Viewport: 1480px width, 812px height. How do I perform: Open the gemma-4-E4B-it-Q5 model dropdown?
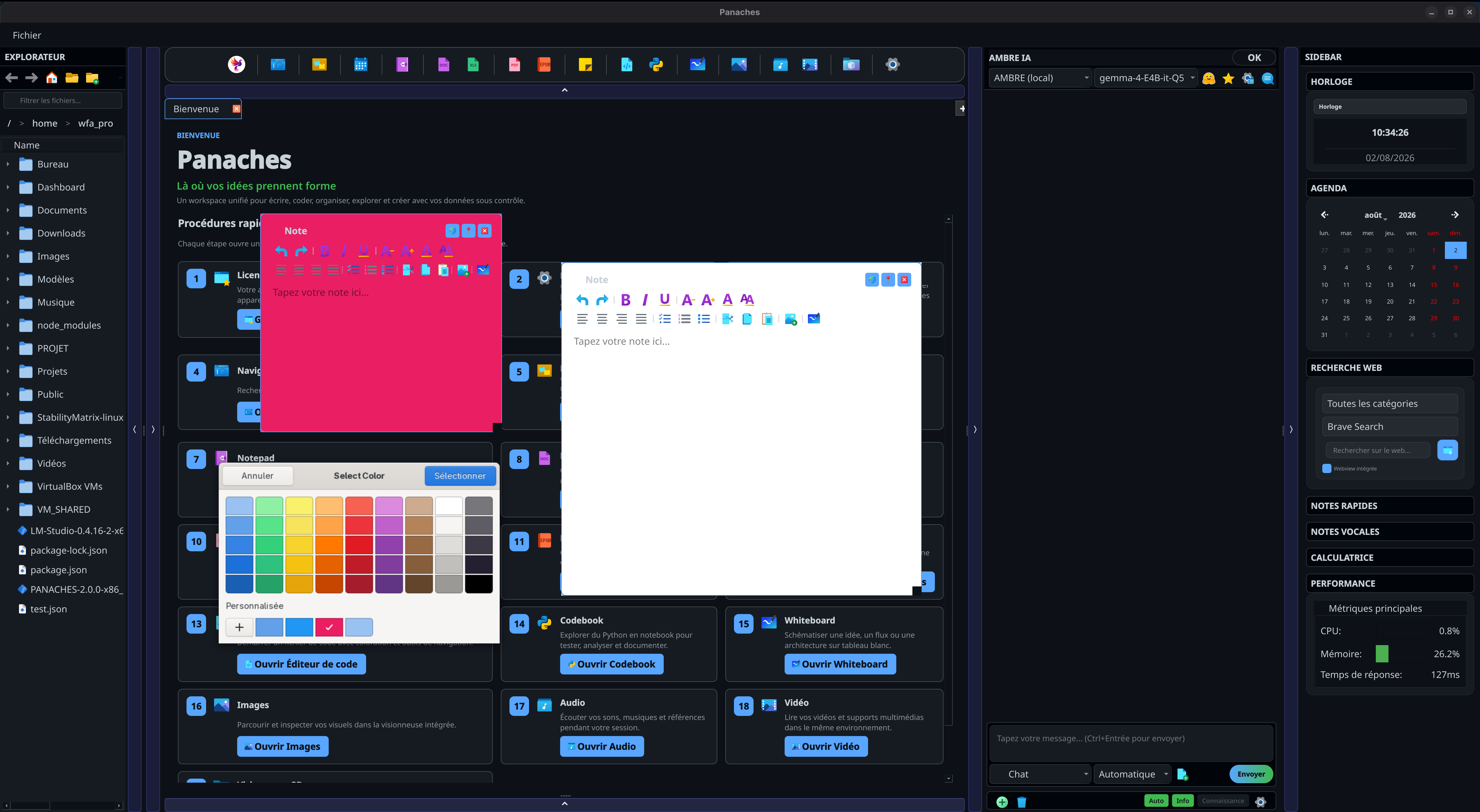coord(1146,78)
